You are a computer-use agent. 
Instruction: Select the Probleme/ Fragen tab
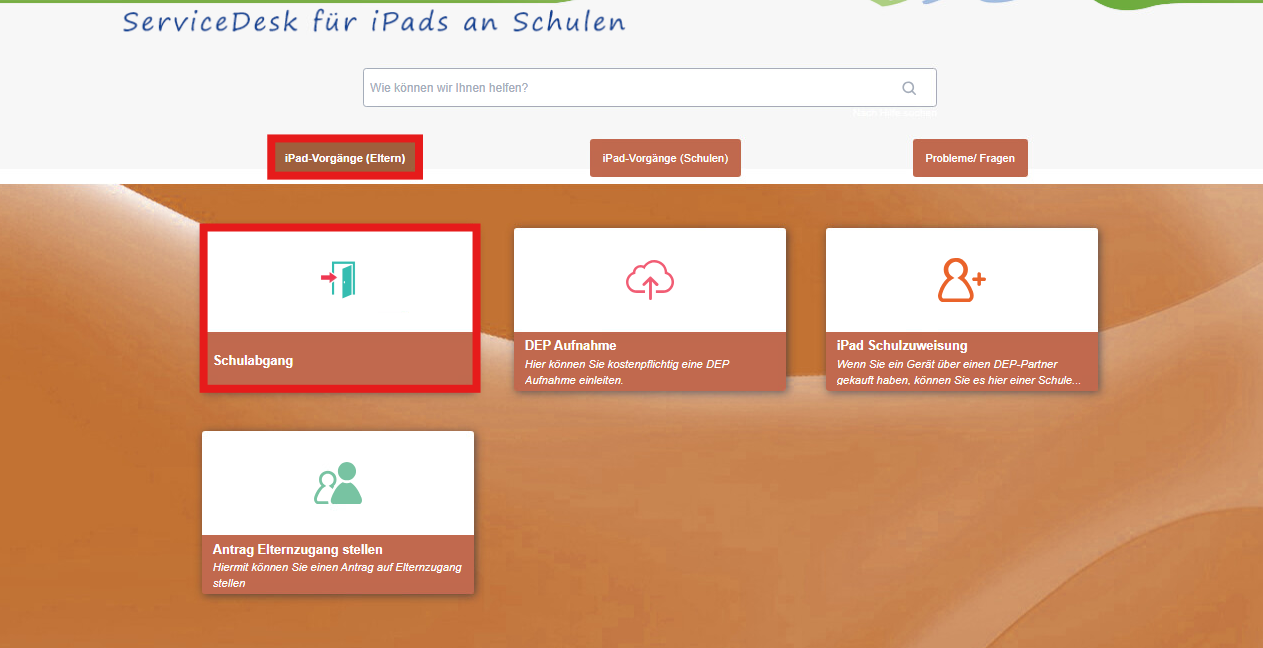(970, 158)
